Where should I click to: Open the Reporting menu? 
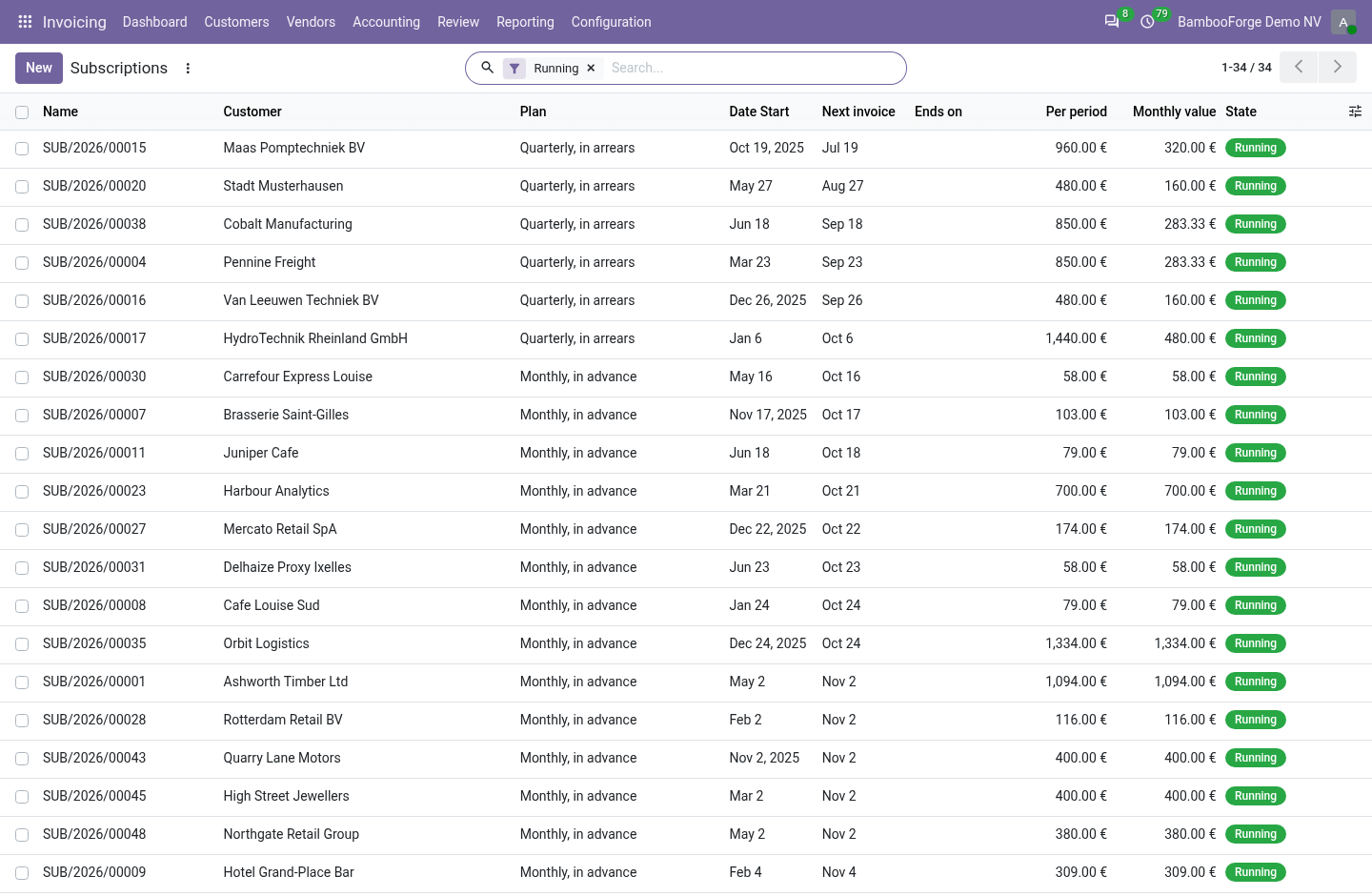(525, 22)
